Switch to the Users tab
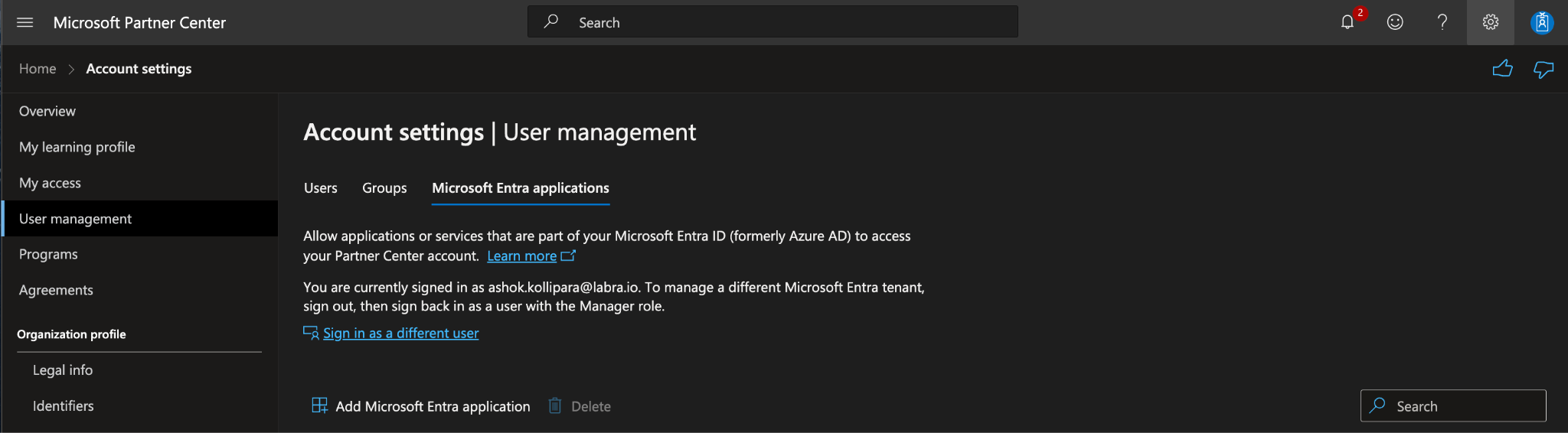This screenshot has height=433, width=1568. click(x=320, y=188)
